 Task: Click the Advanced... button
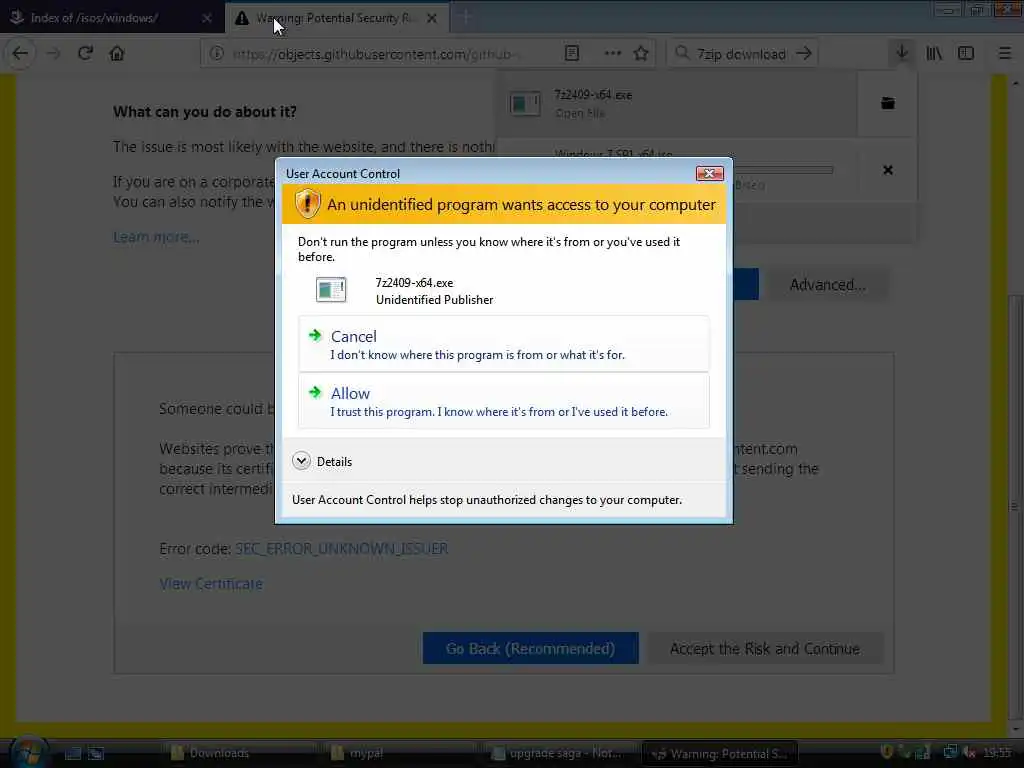pyautogui.click(x=827, y=285)
